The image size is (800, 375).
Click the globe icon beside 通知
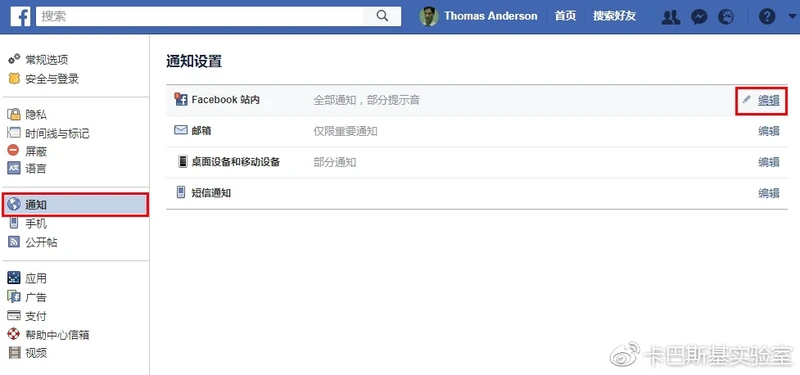(14, 204)
